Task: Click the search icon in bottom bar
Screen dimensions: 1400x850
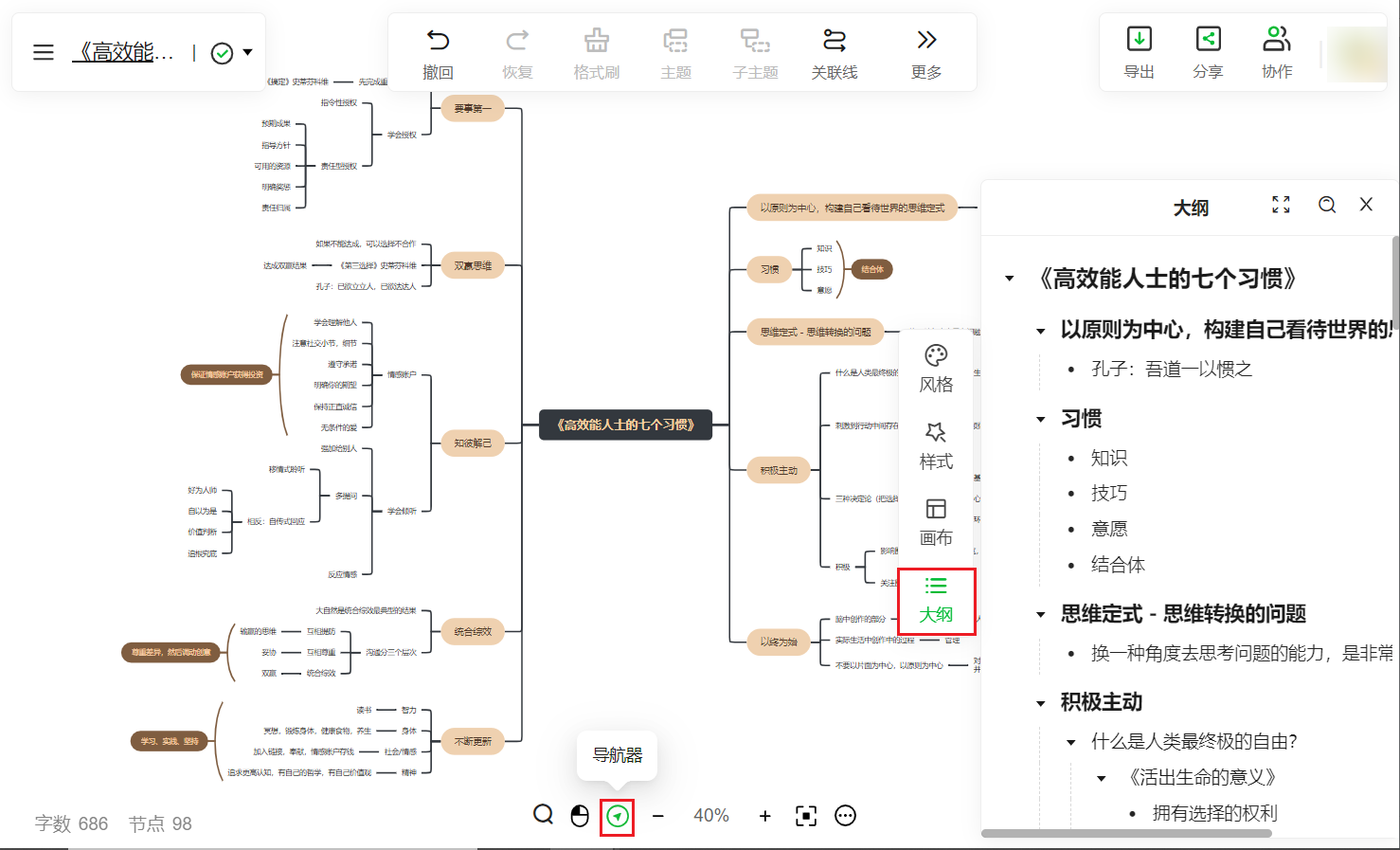Action: point(543,815)
